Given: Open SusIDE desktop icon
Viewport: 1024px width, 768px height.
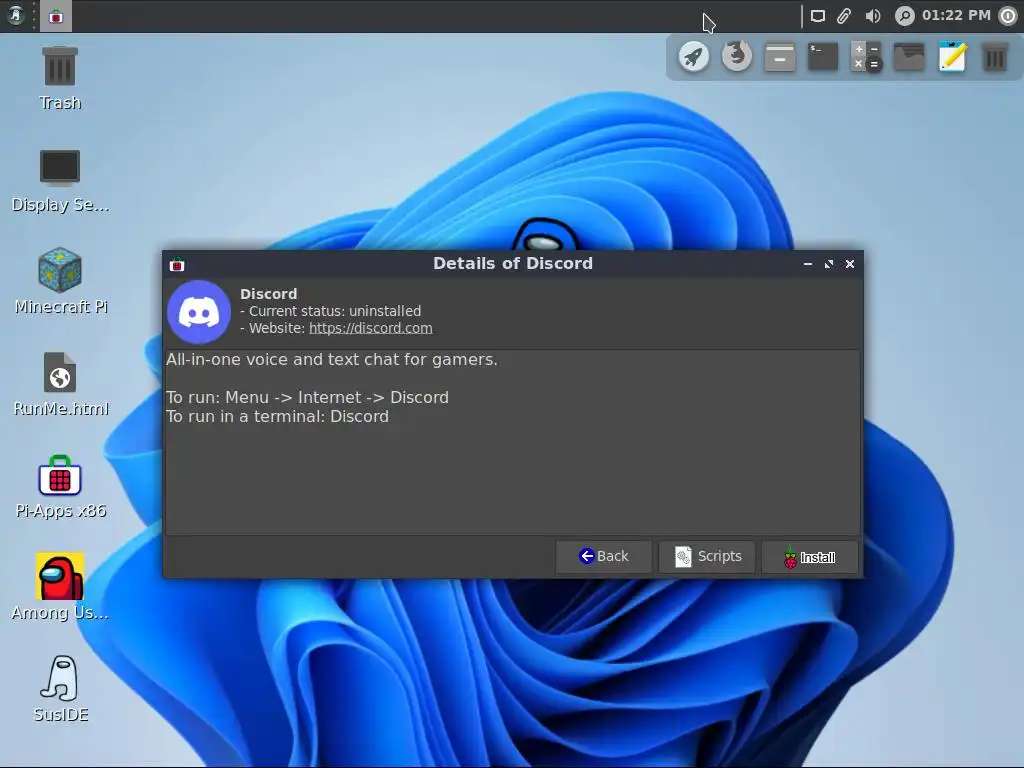Looking at the screenshot, I should click(60, 689).
